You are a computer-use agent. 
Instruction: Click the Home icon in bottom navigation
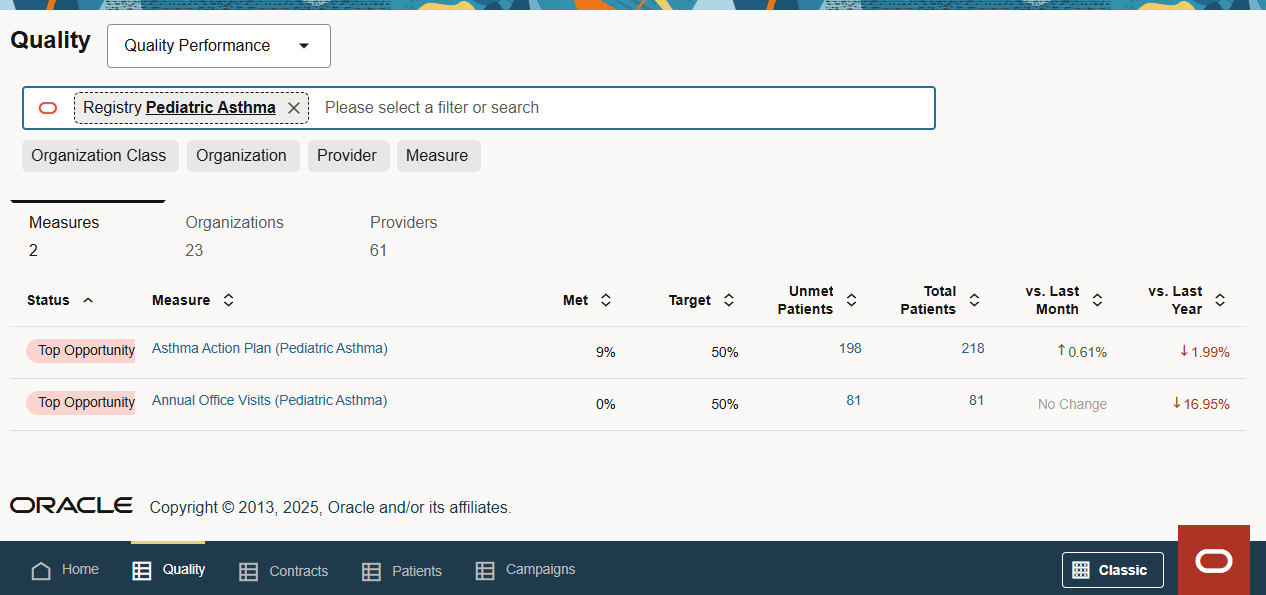(x=40, y=569)
